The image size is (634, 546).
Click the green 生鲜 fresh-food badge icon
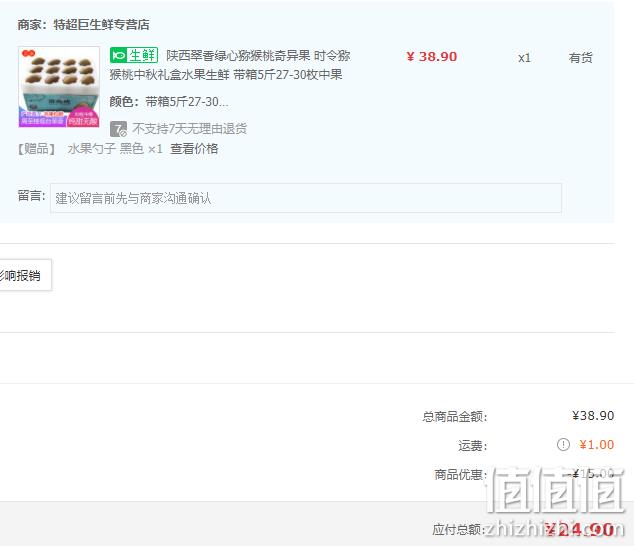click(134, 55)
